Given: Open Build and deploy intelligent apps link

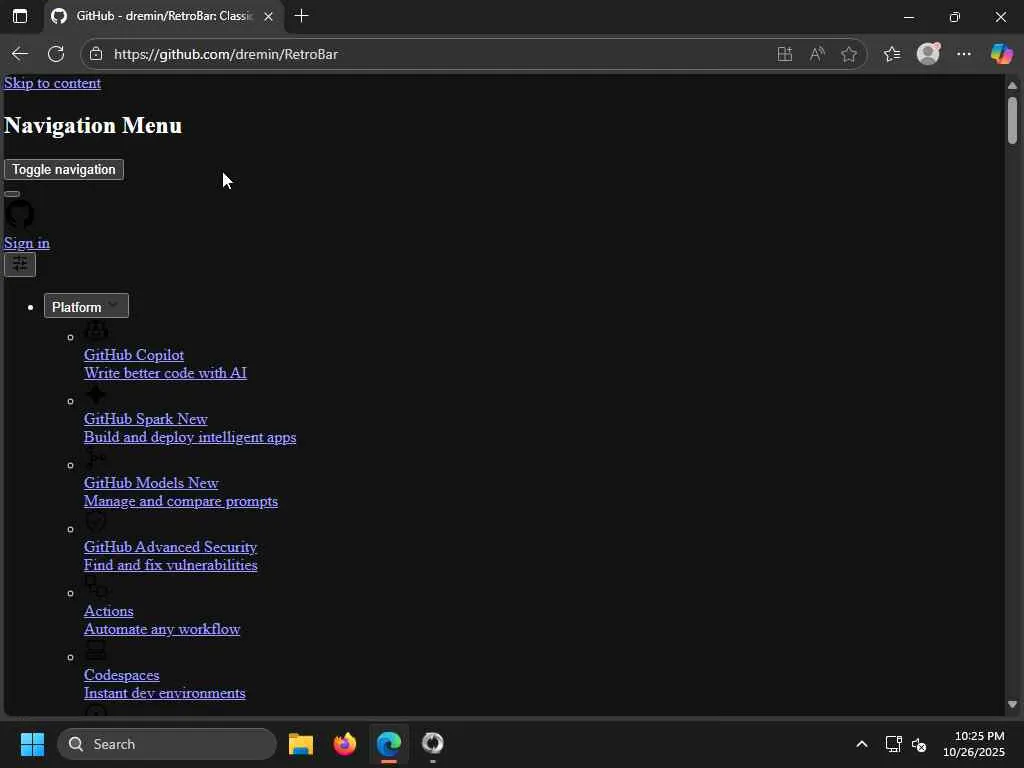Looking at the screenshot, I should [x=190, y=437].
